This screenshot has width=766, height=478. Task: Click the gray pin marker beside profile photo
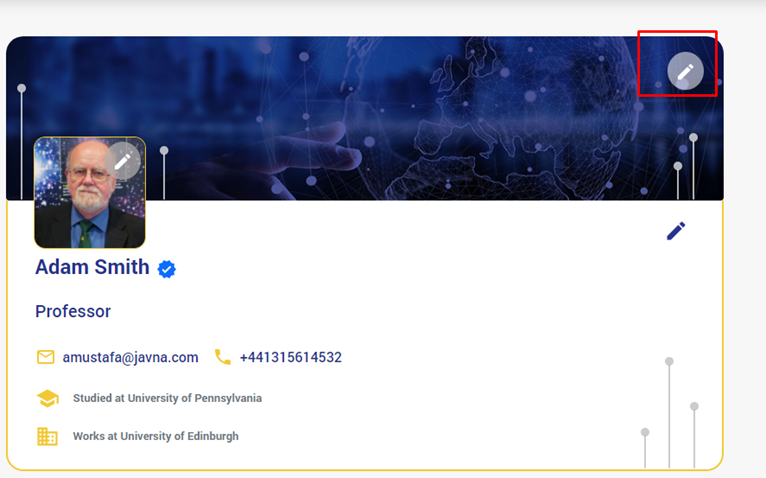164,173
